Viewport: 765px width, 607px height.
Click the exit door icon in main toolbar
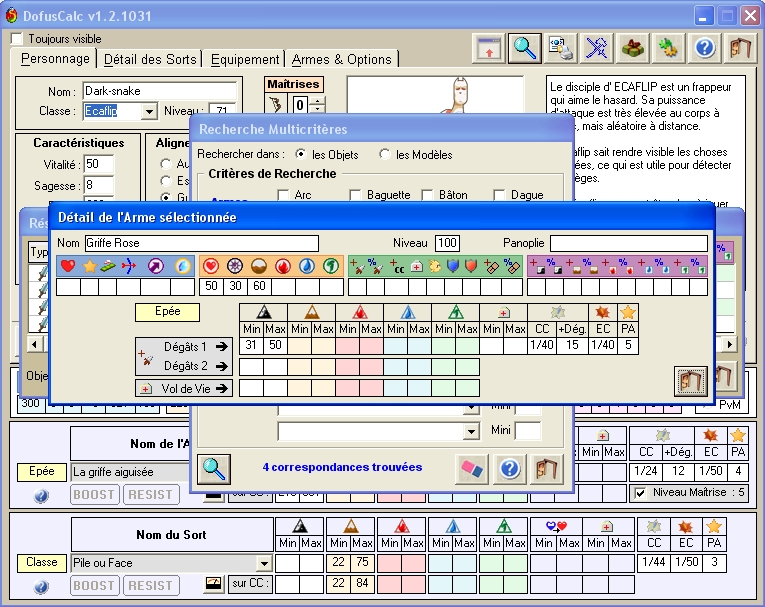pos(741,48)
